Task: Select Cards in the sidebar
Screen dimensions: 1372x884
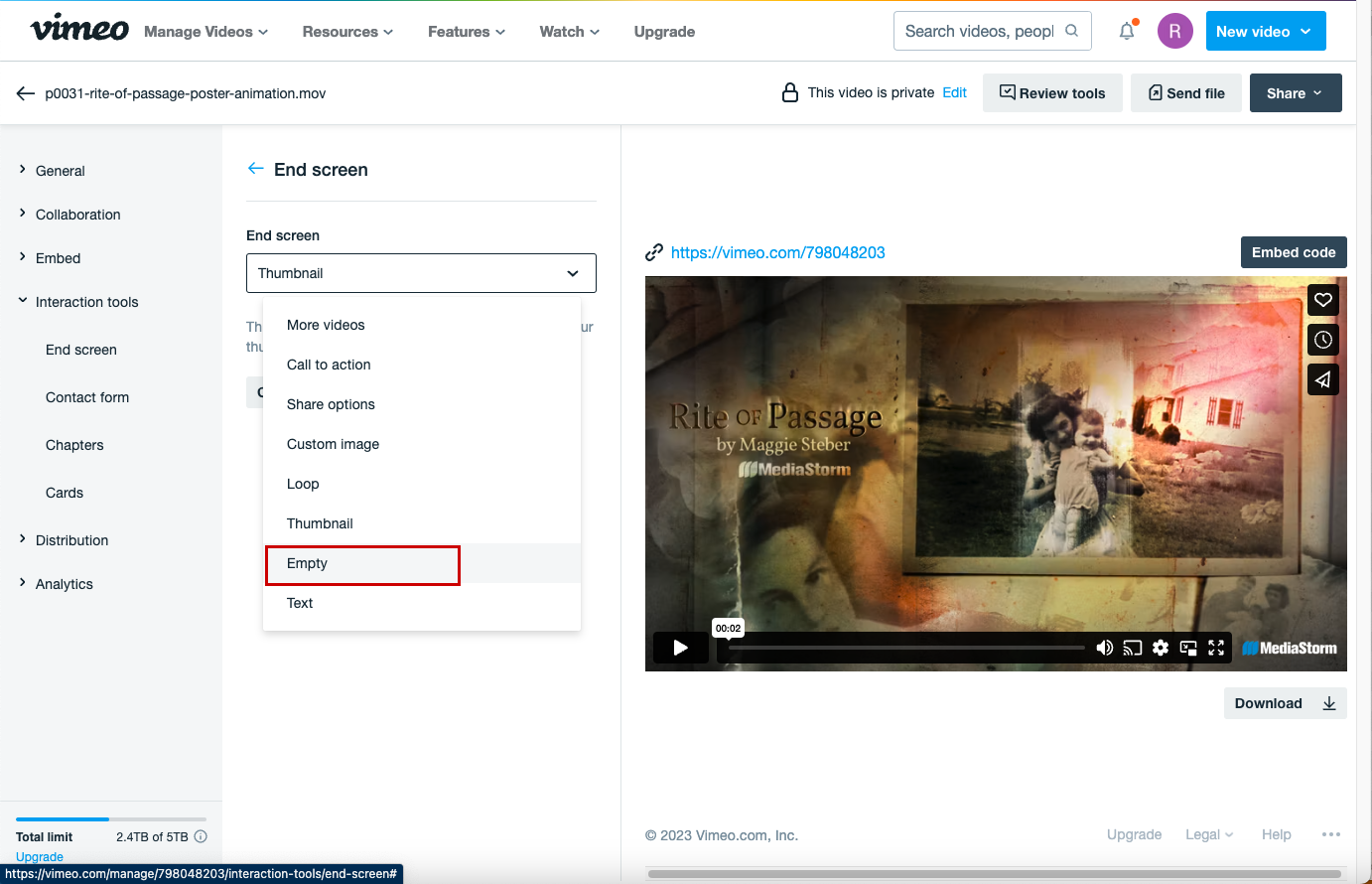Action: point(65,492)
